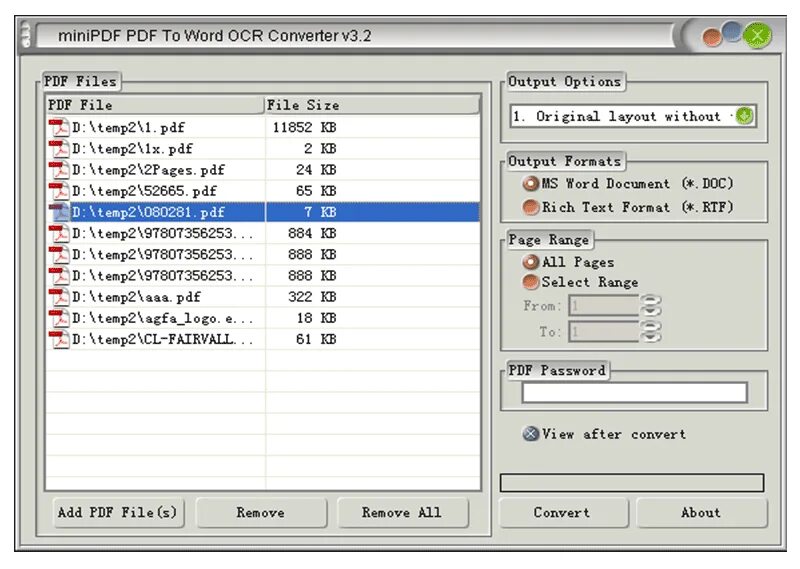This screenshot has width=800, height=569.
Task: Select the row D:\temp2\agfa_logo.e...
Action: point(263,318)
